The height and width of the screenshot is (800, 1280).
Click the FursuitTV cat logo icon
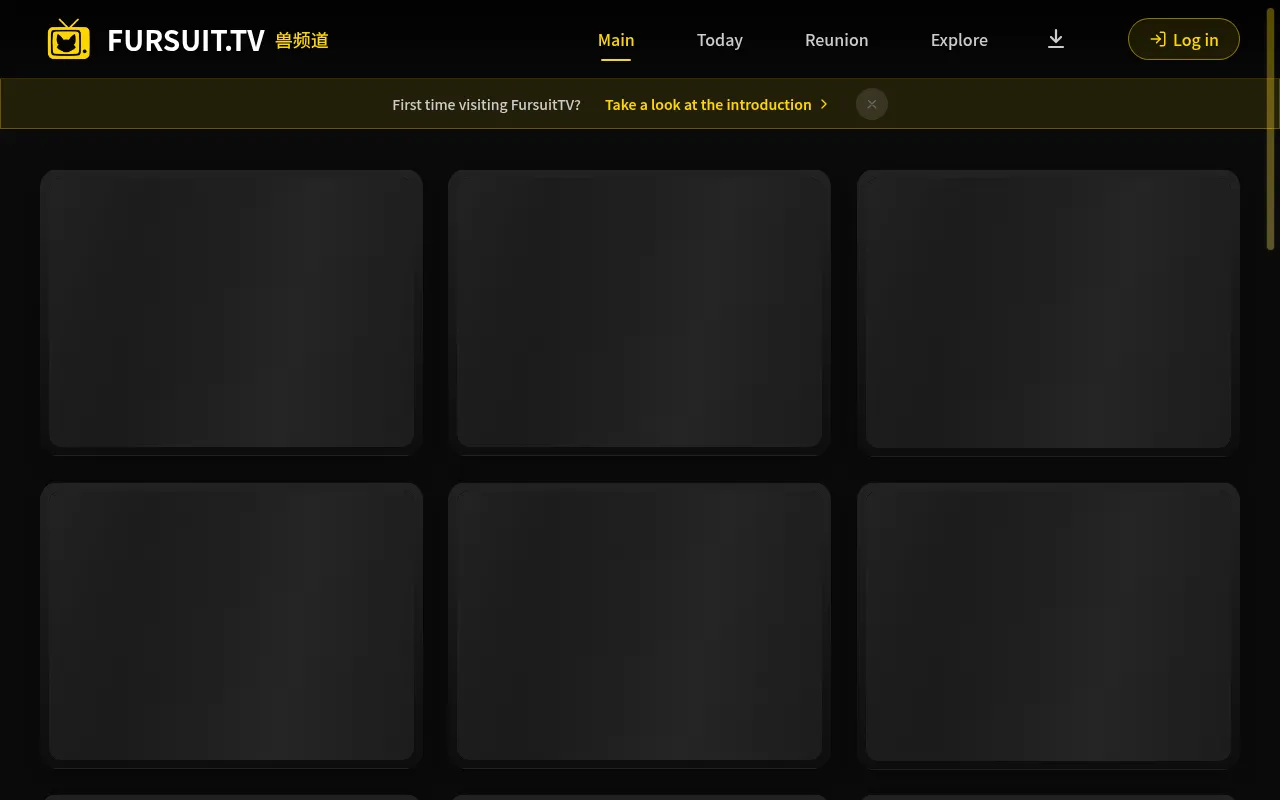(x=69, y=39)
